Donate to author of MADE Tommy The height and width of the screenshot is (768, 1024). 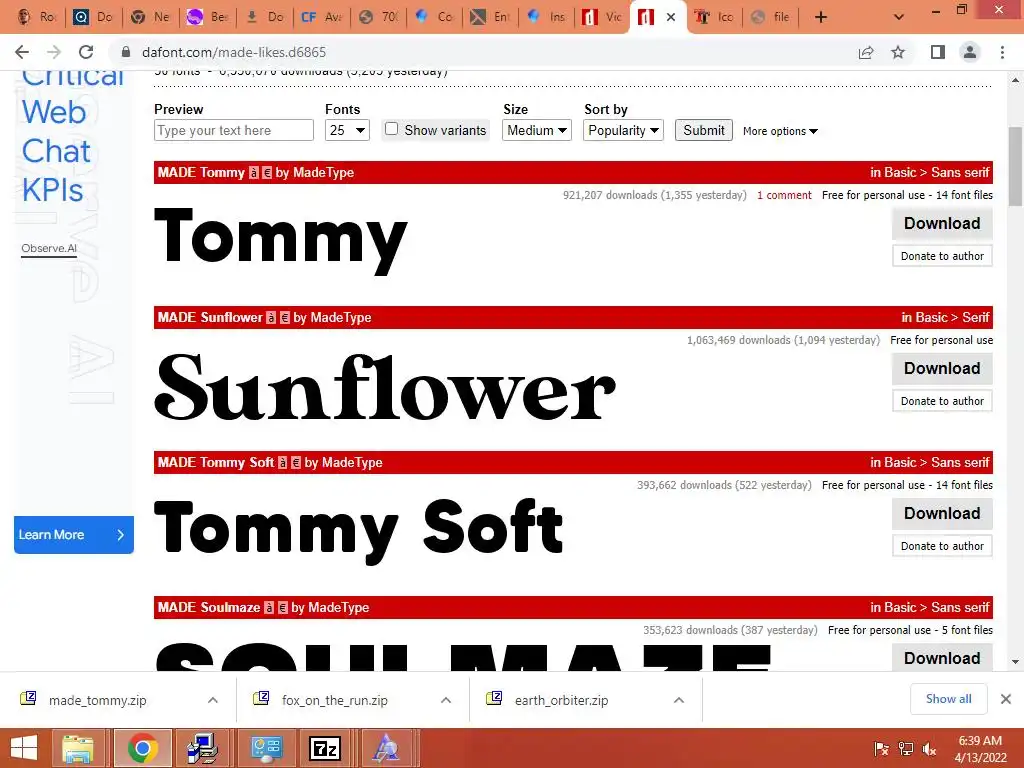pos(942,256)
